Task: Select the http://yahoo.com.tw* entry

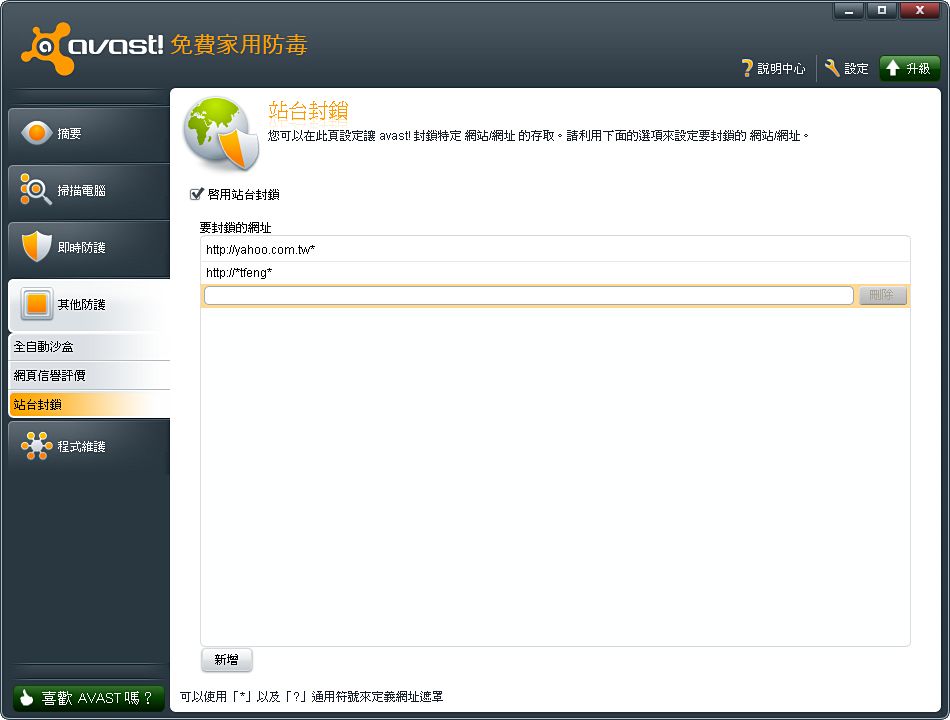Action: pyautogui.click(x=555, y=250)
